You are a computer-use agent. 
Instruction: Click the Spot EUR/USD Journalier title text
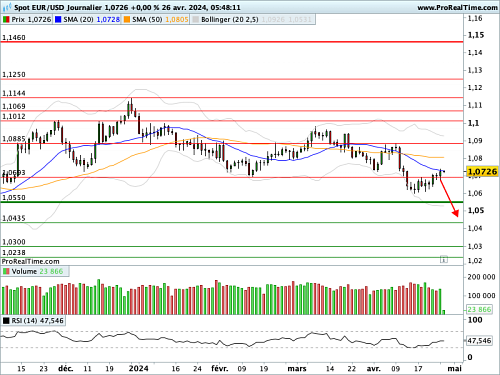pyautogui.click(x=58, y=7)
